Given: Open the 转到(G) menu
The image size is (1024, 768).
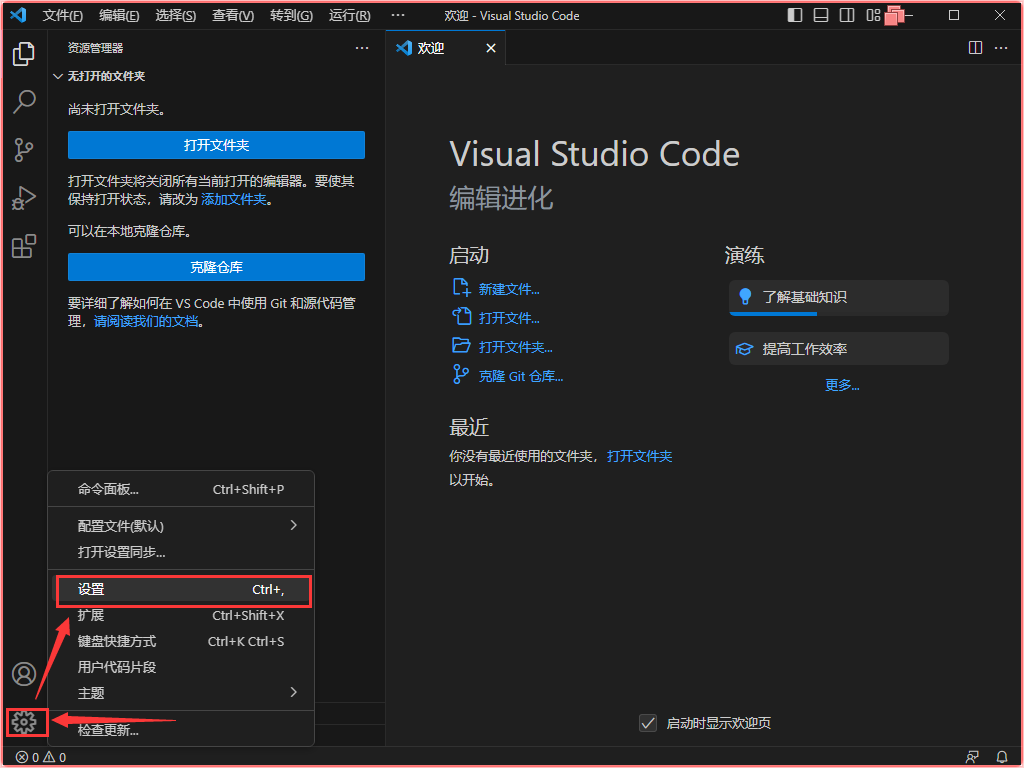Looking at the screenshot, I should coord(291,15).
